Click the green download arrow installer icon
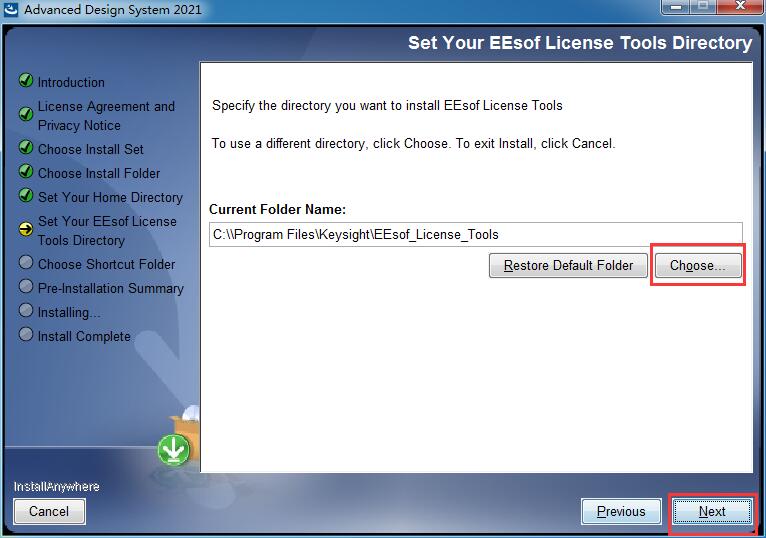 point(173,450)
